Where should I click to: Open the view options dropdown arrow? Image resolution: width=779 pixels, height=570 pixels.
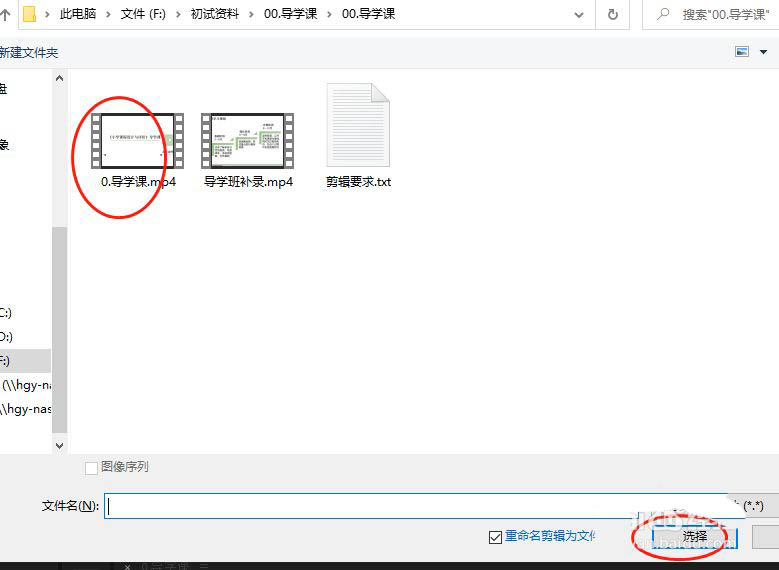[x=764, y=52]
